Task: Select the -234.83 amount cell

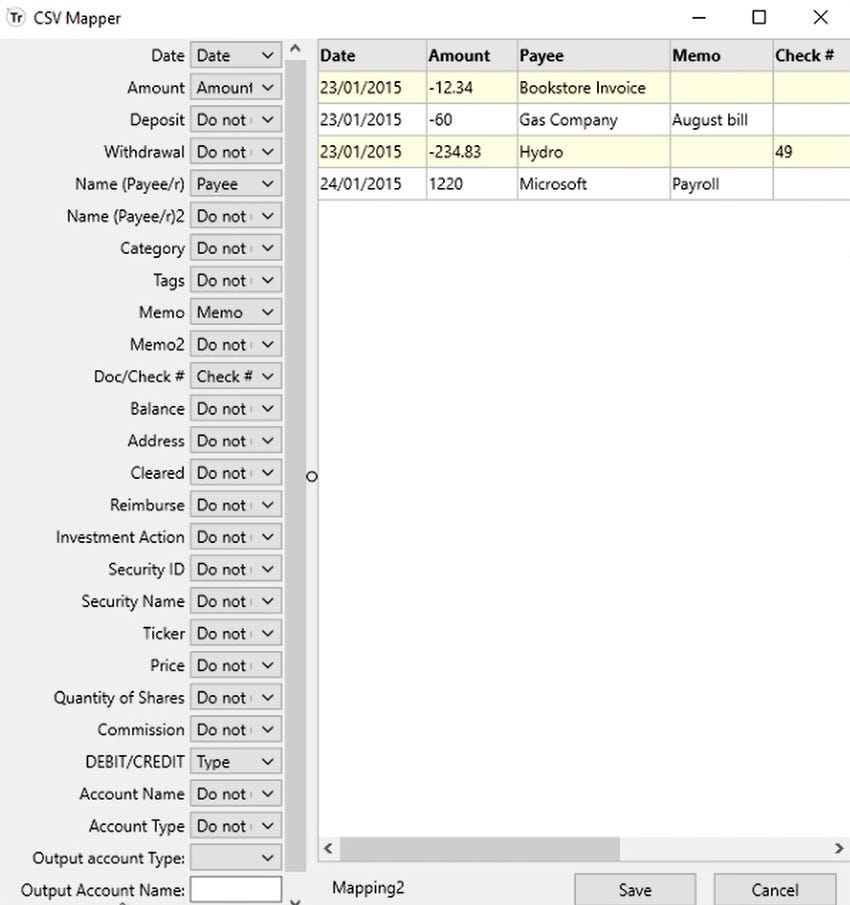Action: (x=472, y=152)
